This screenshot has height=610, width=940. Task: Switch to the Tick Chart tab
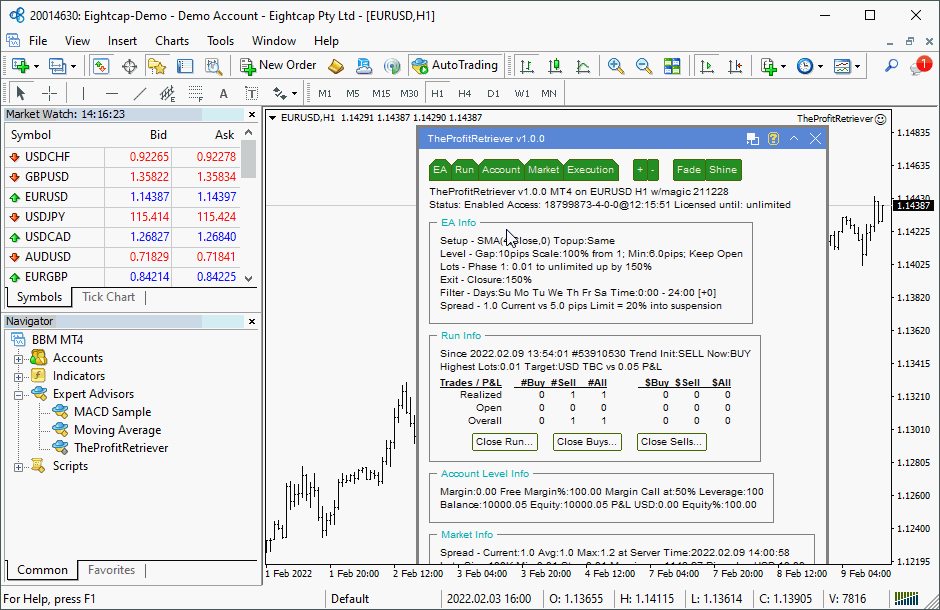(x=108, y=297)
